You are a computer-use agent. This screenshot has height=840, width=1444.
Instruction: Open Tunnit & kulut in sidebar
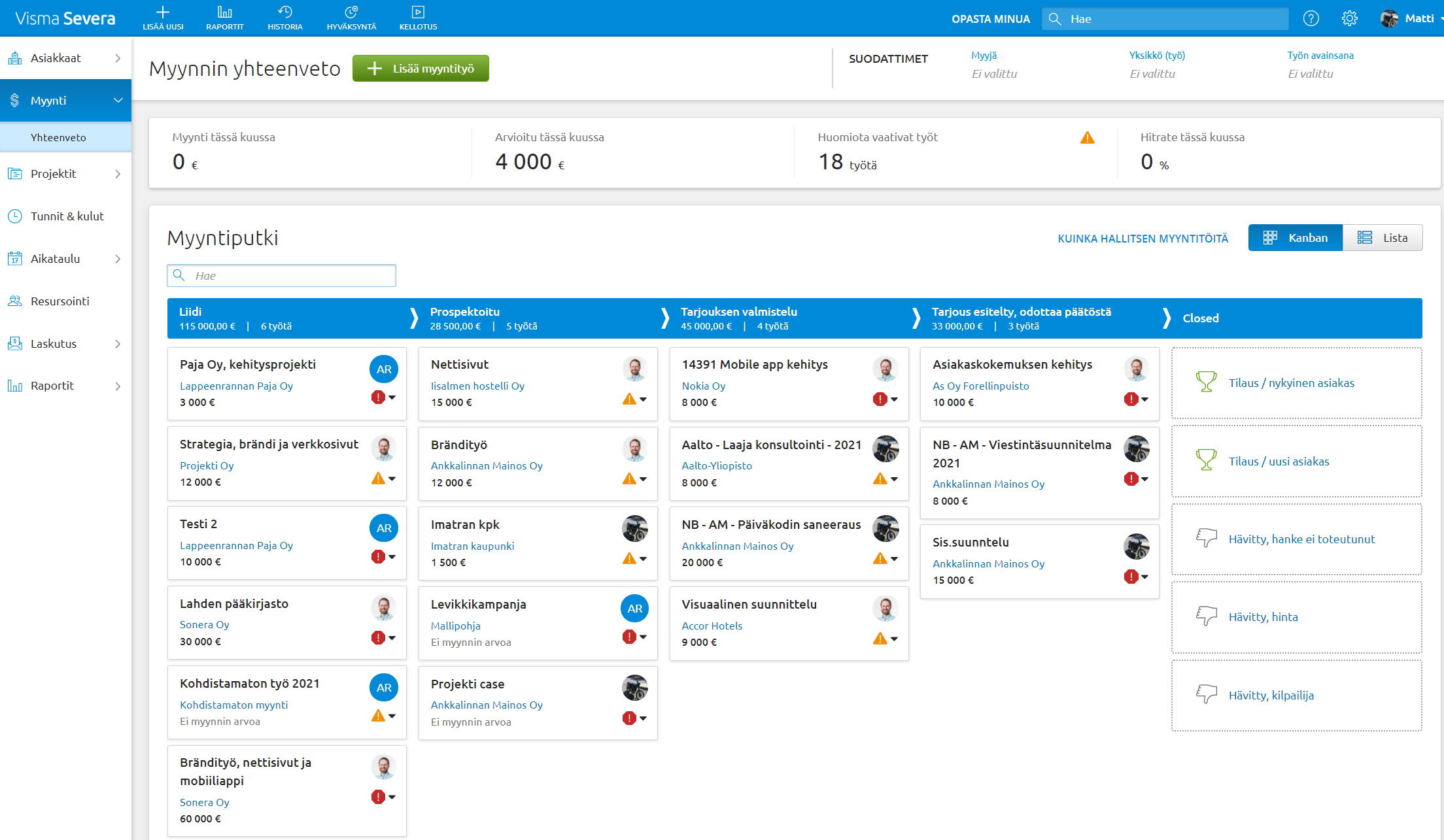point(65,216)
